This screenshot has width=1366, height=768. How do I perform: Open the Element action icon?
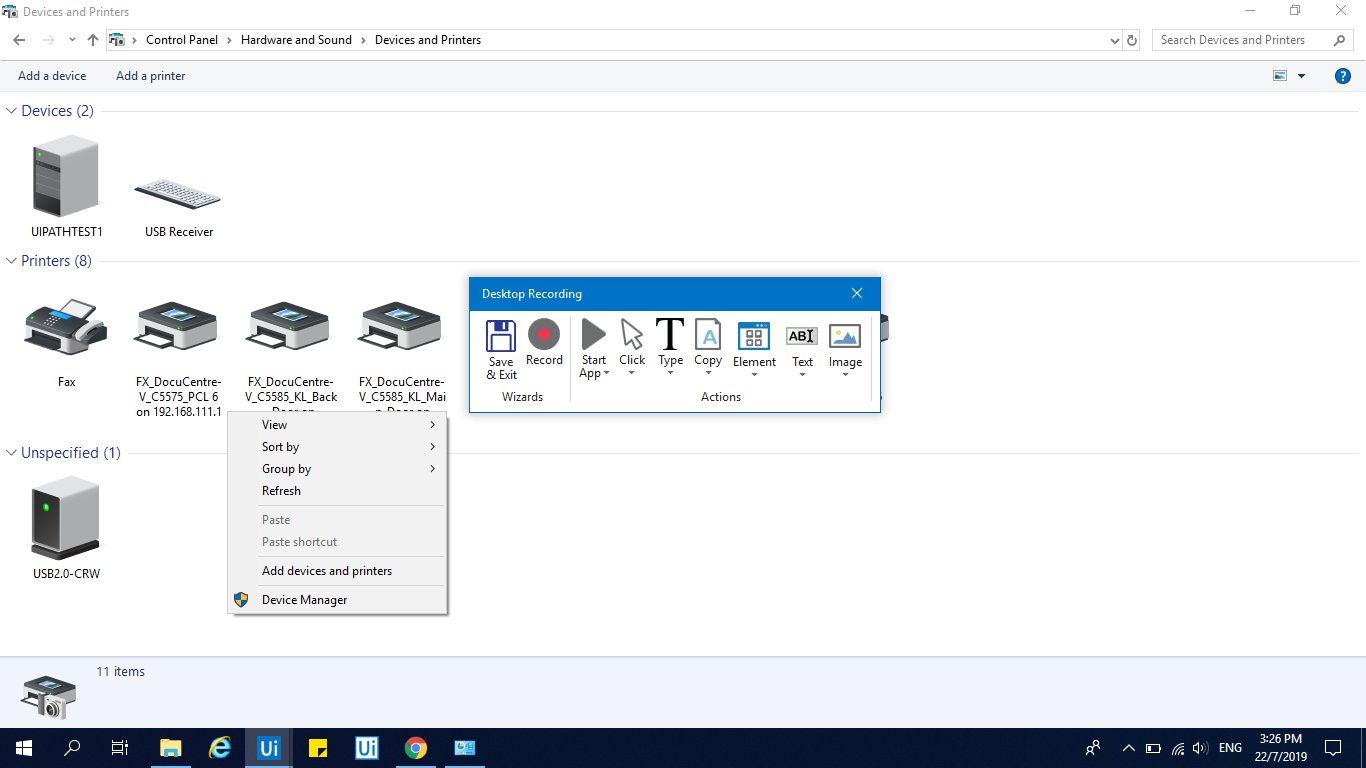pyautogui.click(x=754, y=336)
